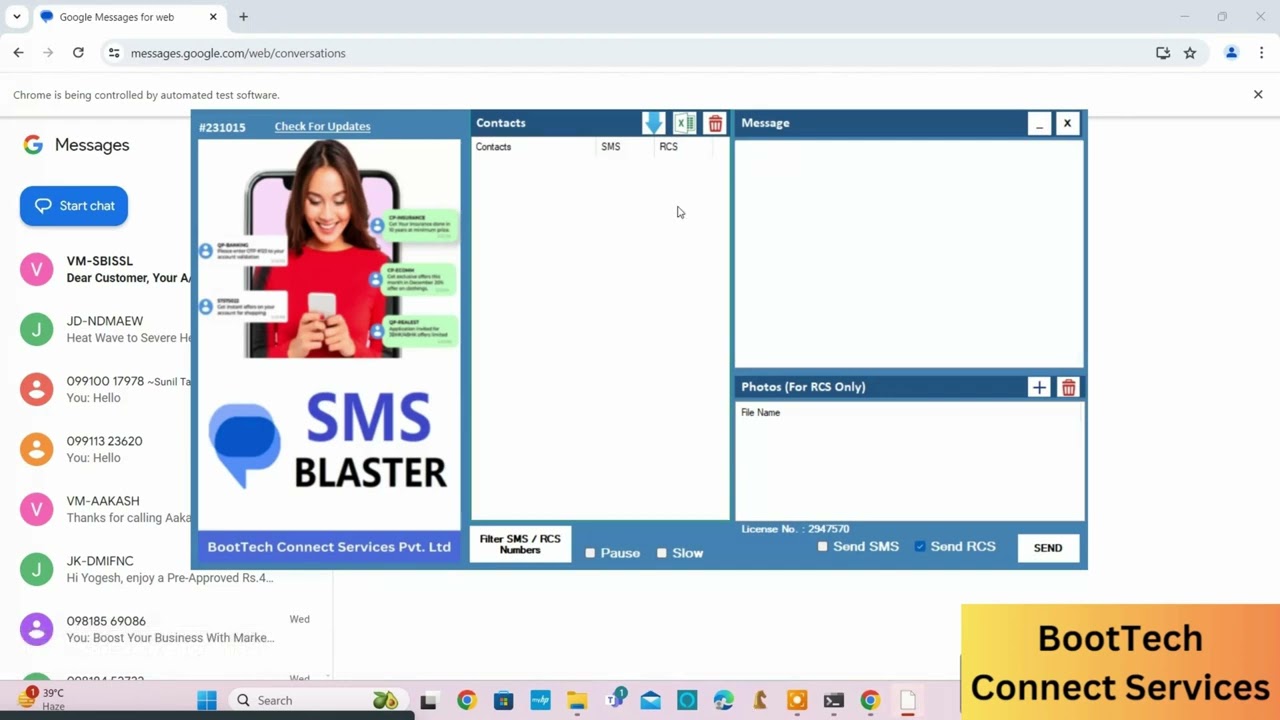This screenshot has width=1280, height=720.
Task: Click the SMS Blaster promo image
Action: pyautogui.click(x=329, y=335)
